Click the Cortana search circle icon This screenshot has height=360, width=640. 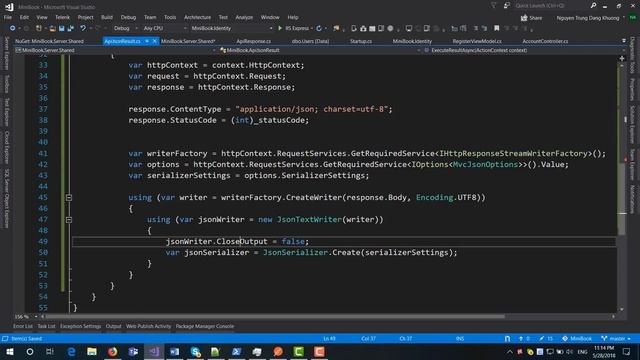tap(30, 352)
